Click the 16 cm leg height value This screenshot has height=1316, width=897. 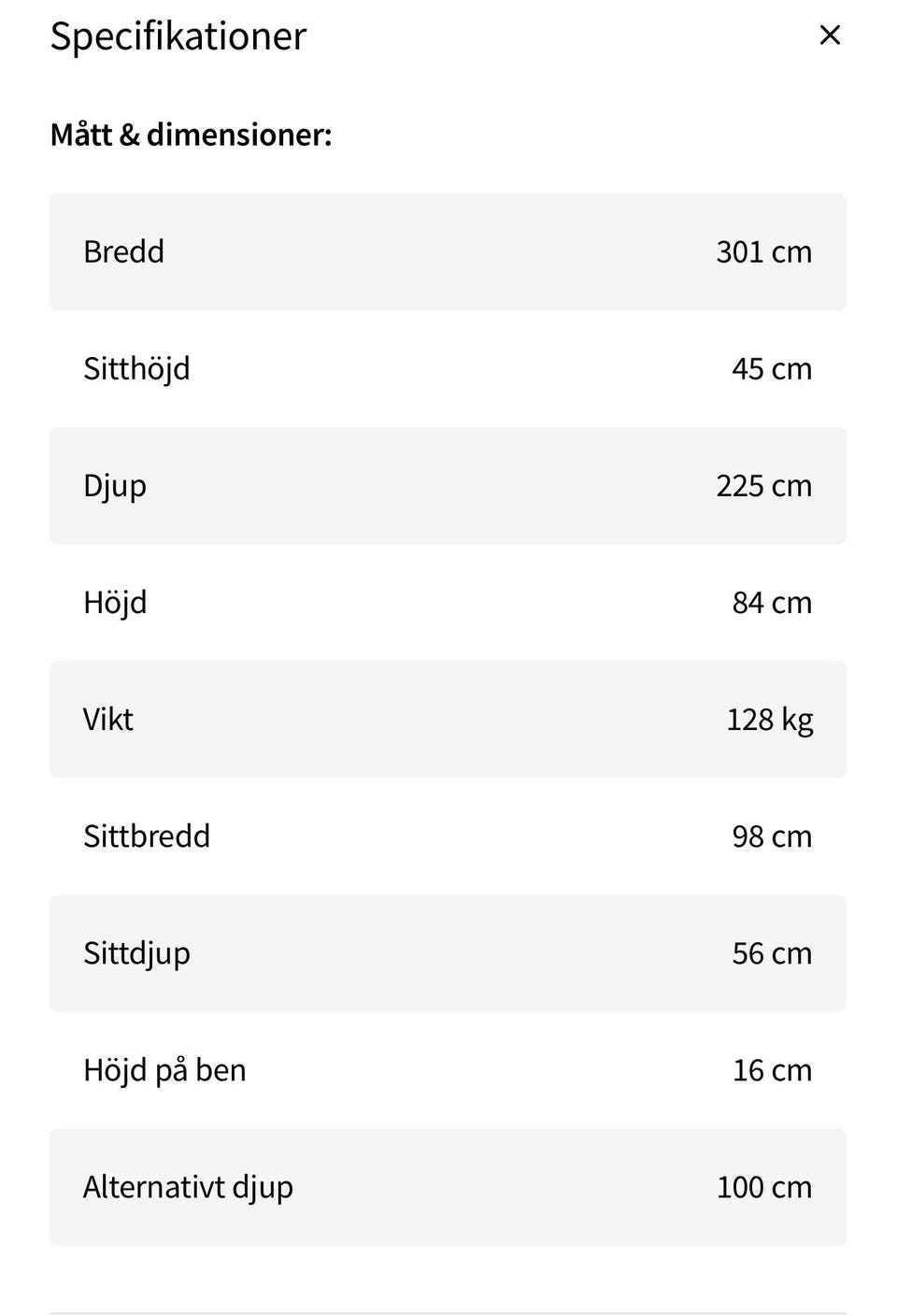click(x=771, y=1070)
